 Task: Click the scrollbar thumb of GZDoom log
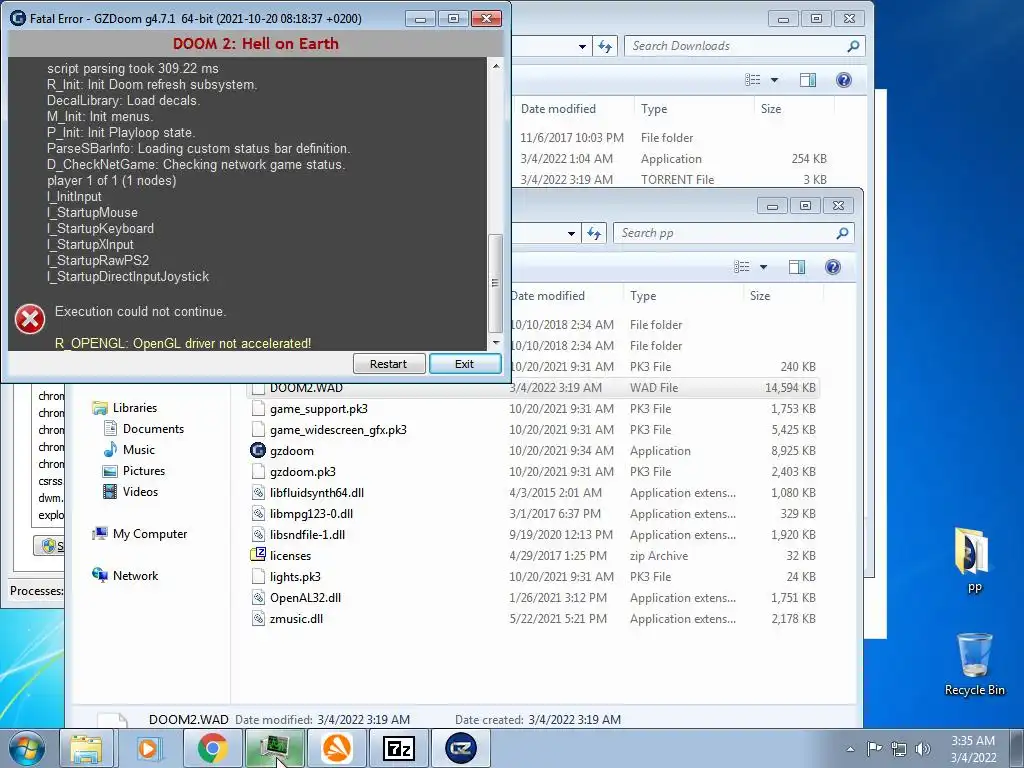(496, 283)
